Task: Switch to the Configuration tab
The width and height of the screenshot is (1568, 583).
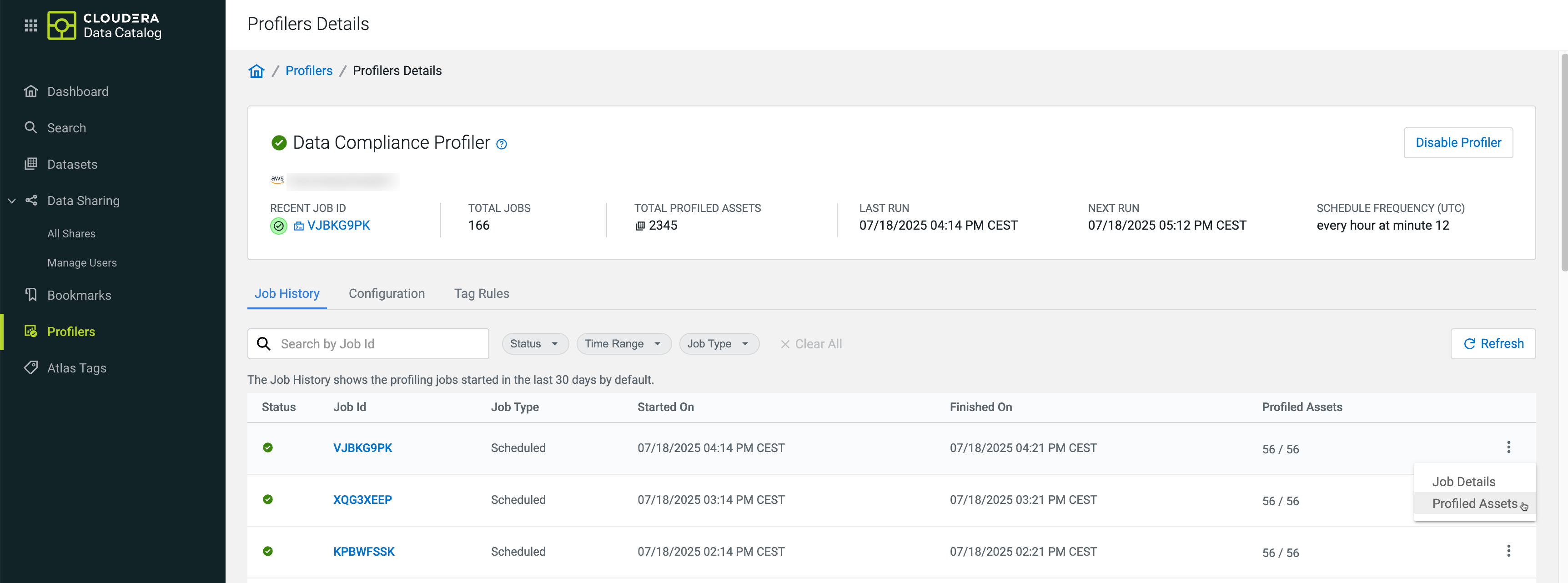Action: (x=386, y=293)
